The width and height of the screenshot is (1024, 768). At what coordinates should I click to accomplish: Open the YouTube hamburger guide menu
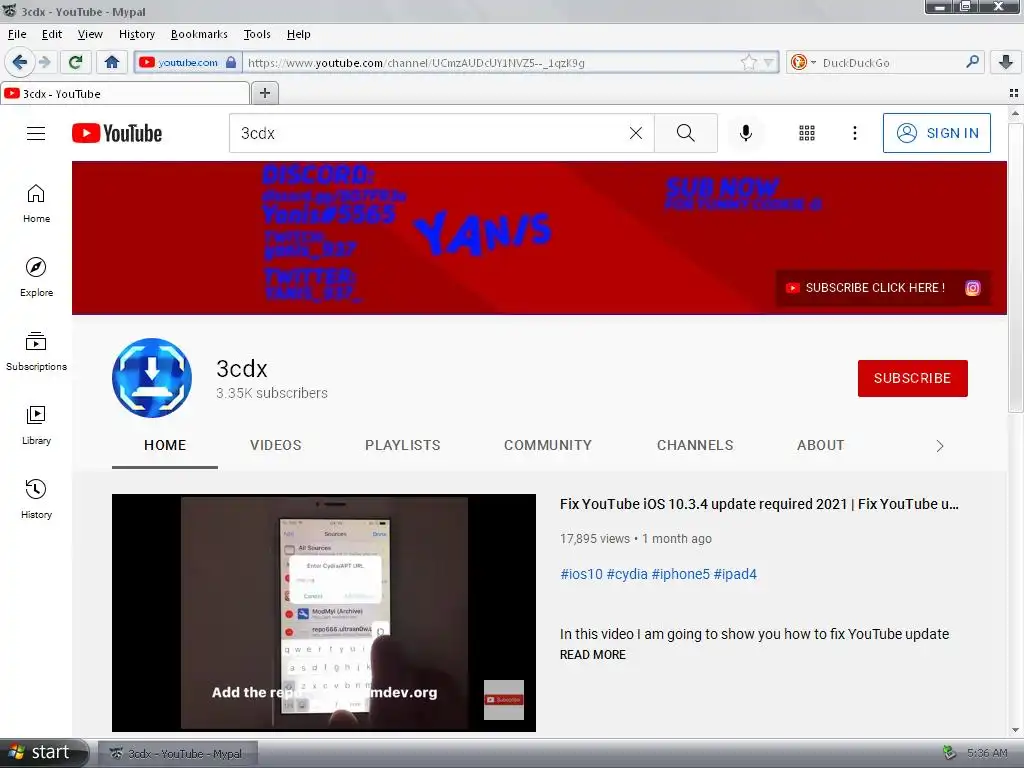[x=36, y=133]
